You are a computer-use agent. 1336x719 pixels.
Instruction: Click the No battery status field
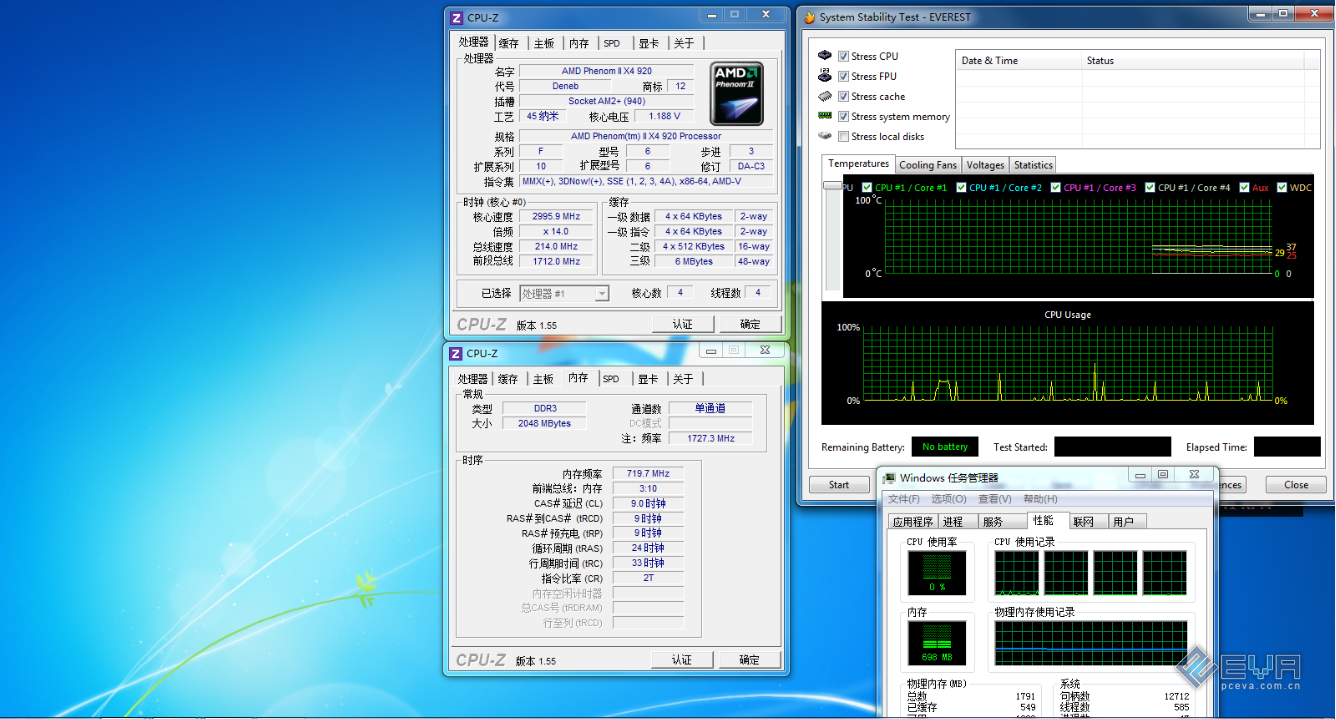coord(945,447)
